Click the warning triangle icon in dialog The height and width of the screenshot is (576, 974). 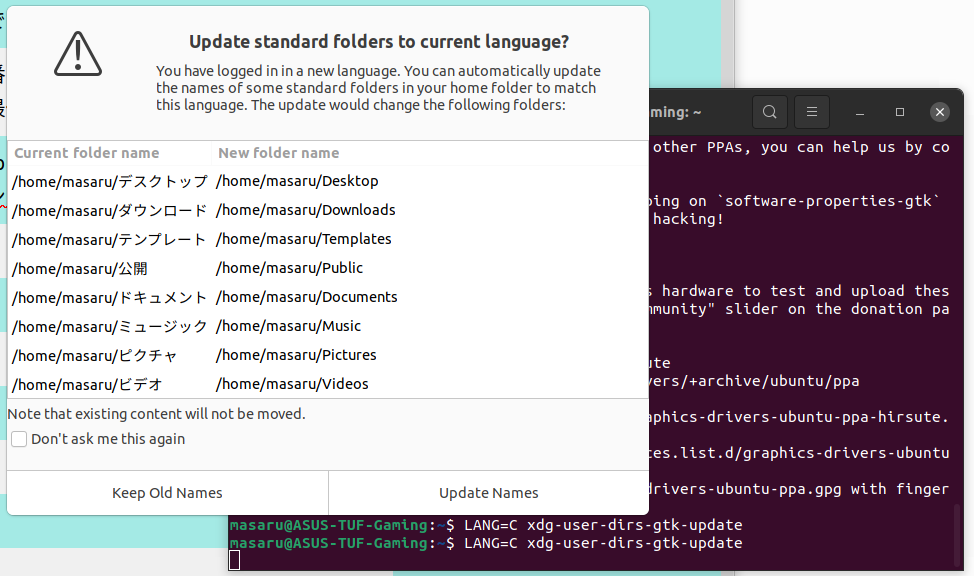tap(78, 54)
